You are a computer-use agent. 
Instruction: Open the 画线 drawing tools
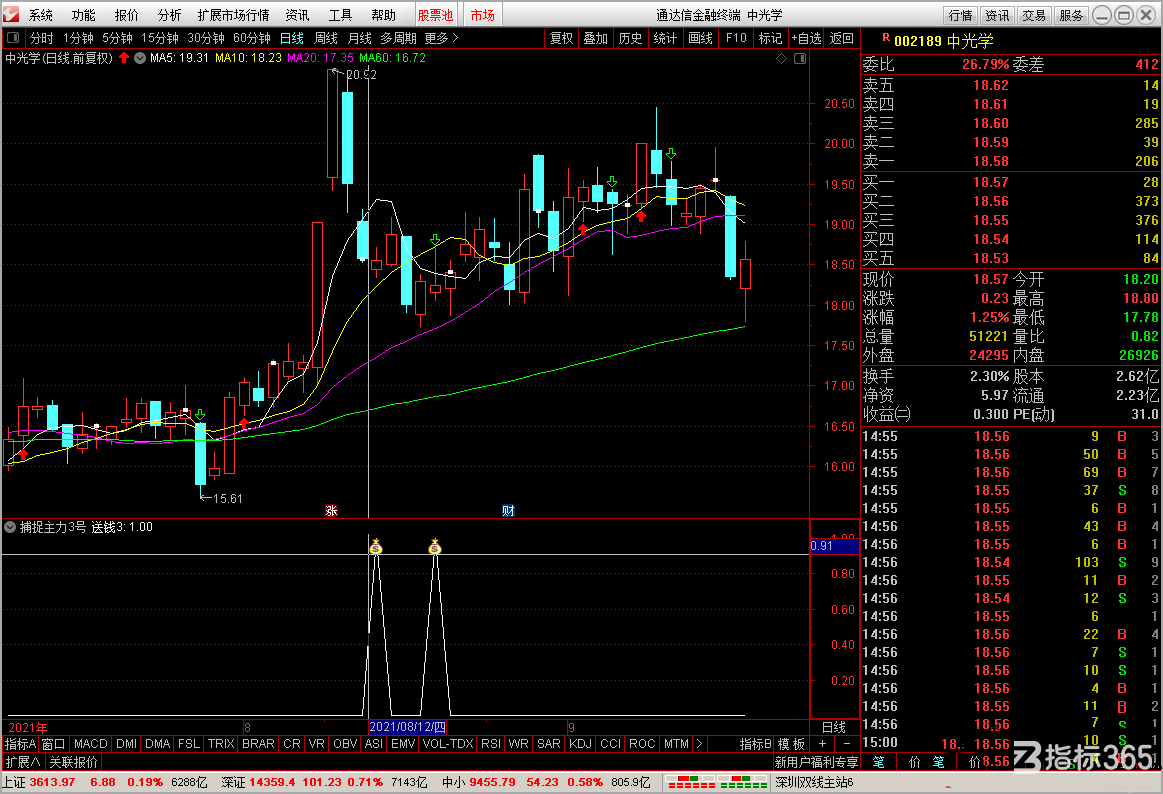(700, 38)
